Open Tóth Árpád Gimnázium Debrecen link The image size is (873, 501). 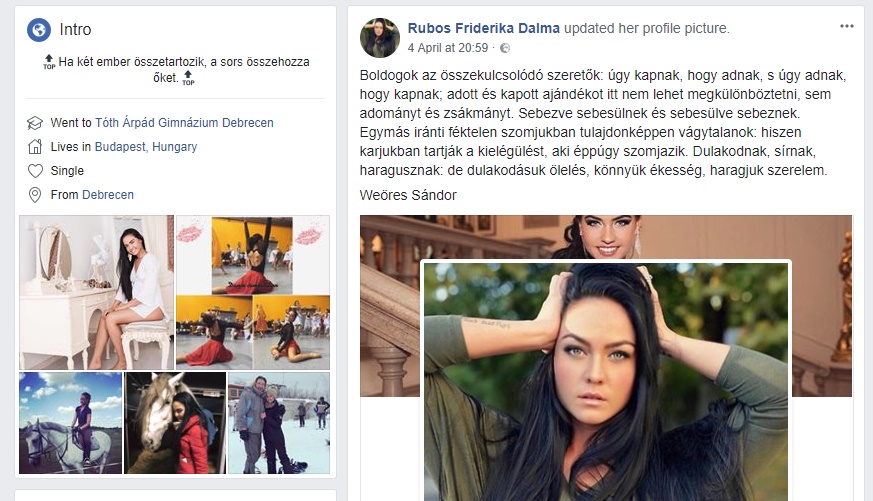click(184, 122)
